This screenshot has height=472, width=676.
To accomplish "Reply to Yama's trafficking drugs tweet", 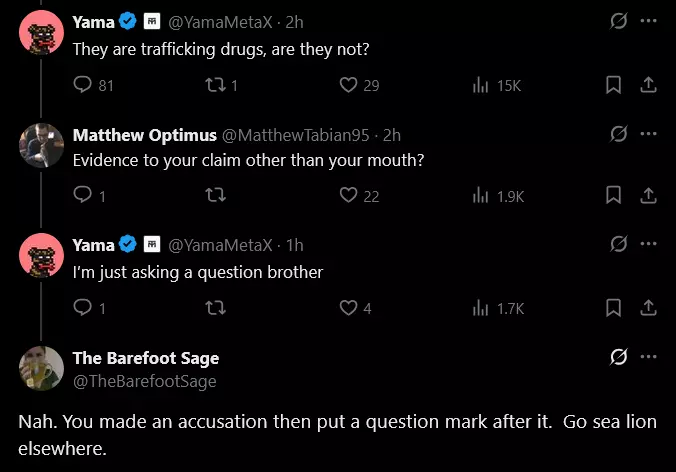I will (x=93, y=85).
